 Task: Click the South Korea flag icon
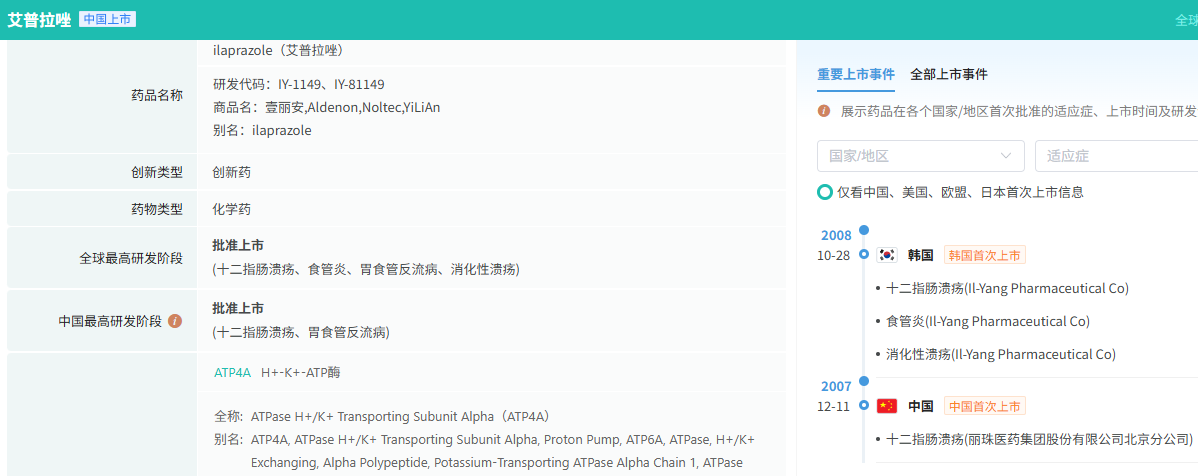(887, 255)
